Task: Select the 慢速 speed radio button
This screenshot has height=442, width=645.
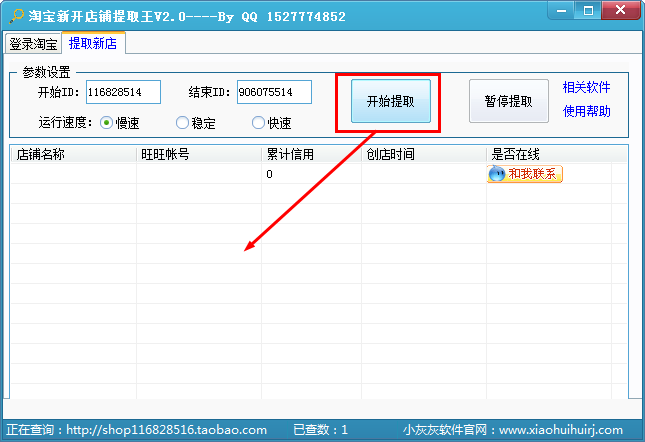Action: click(x=106, y=123)
